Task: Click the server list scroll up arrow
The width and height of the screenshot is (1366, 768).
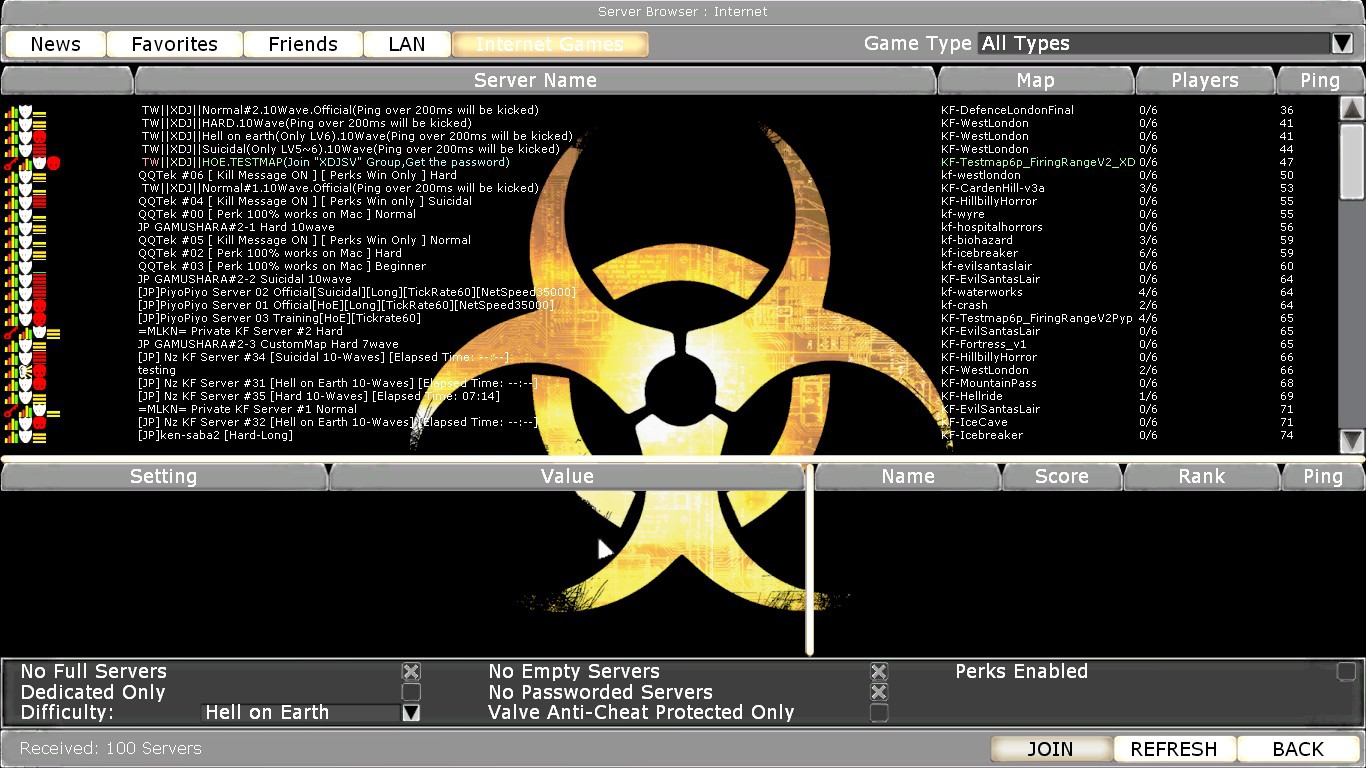Action: [x=1352, y=108]
